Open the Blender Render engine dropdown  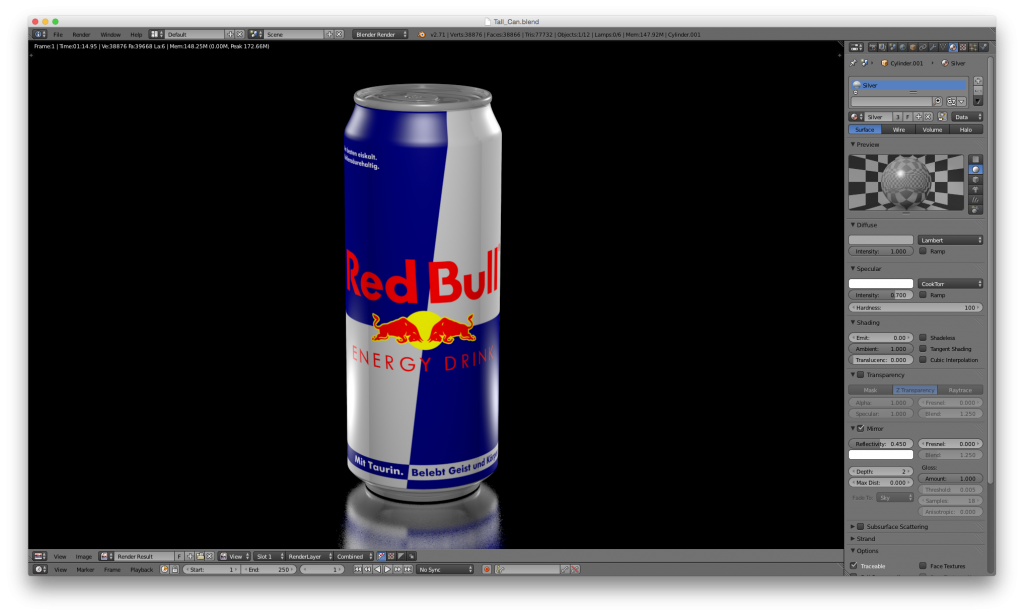coord(380,34)
